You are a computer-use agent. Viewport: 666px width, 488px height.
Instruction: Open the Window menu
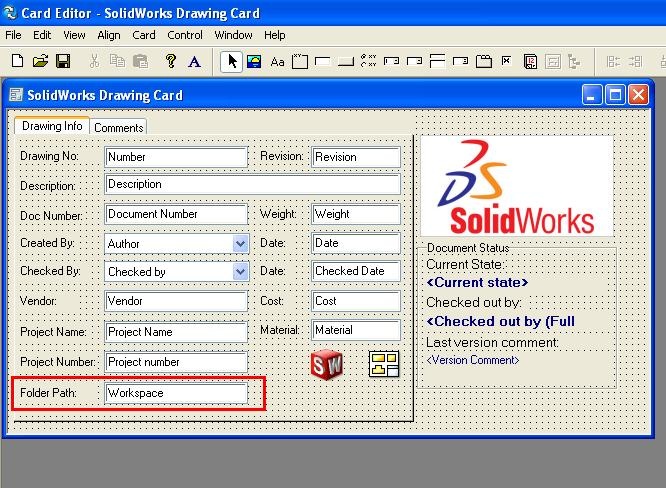click(233, 35)
